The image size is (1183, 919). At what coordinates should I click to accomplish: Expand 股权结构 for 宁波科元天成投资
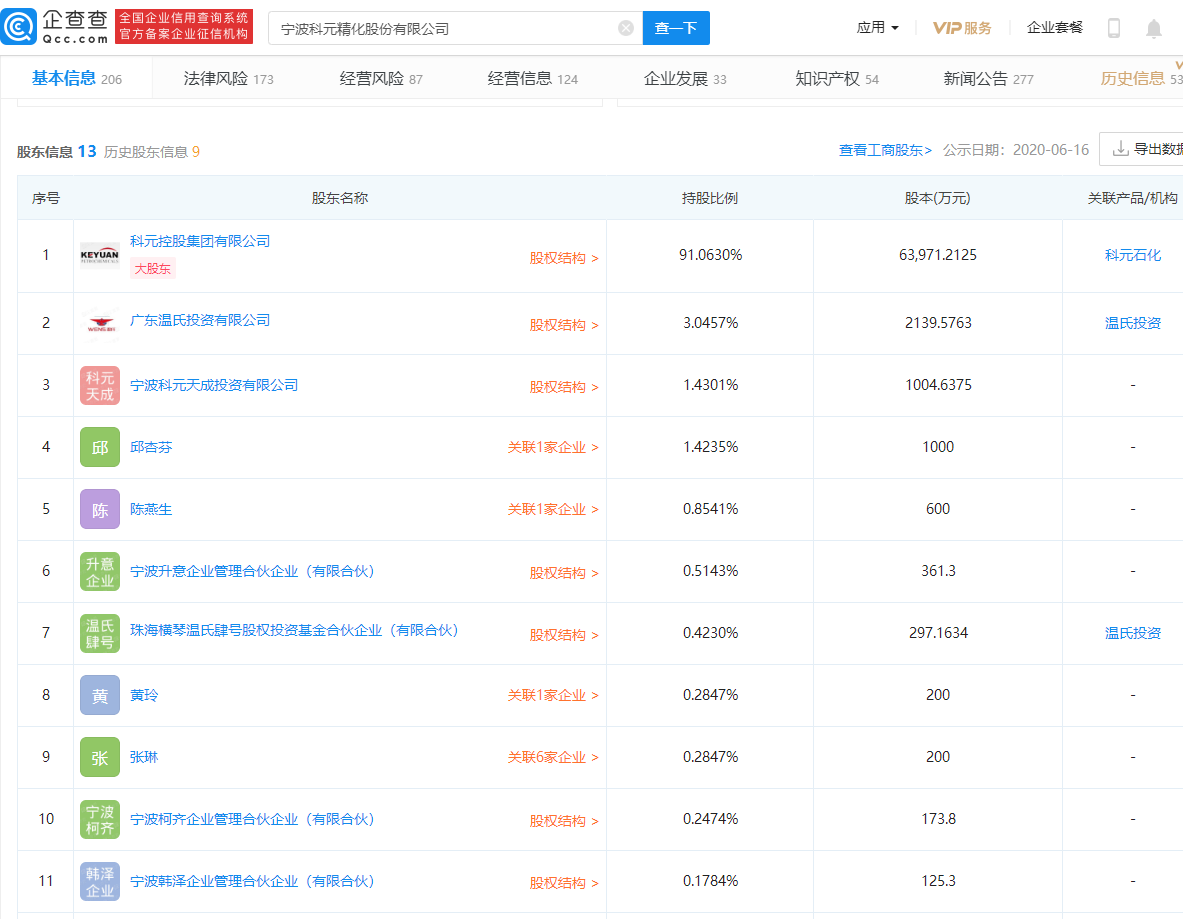point(564,387)
